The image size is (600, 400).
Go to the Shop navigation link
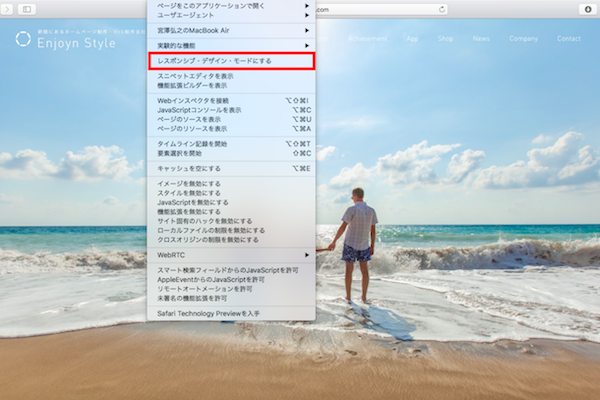445,38
